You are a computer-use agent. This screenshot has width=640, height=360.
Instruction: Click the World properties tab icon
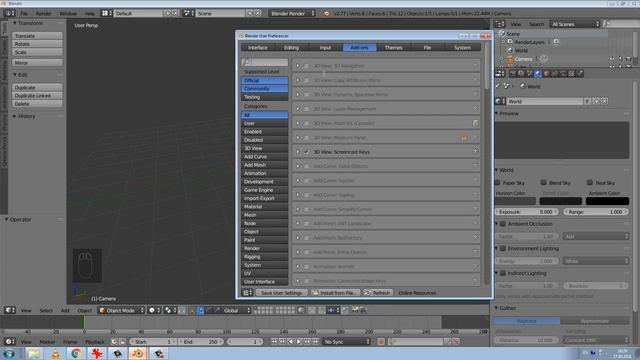coord(538,73)
